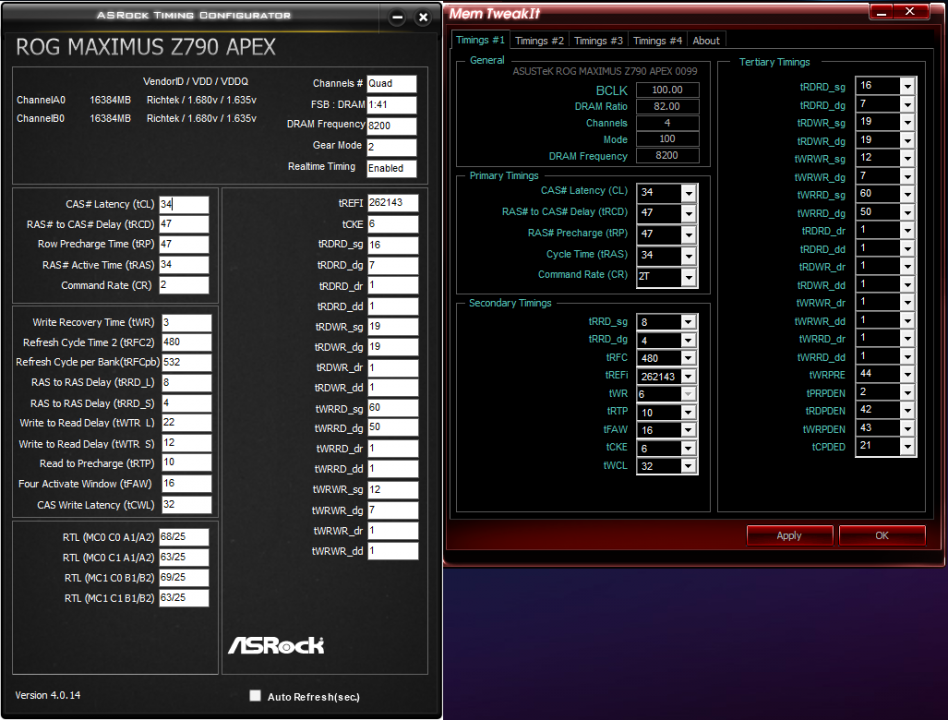The image size is (948, 720).
Task: Switch to the Timings #4 tab
Action: pos(657,40)
